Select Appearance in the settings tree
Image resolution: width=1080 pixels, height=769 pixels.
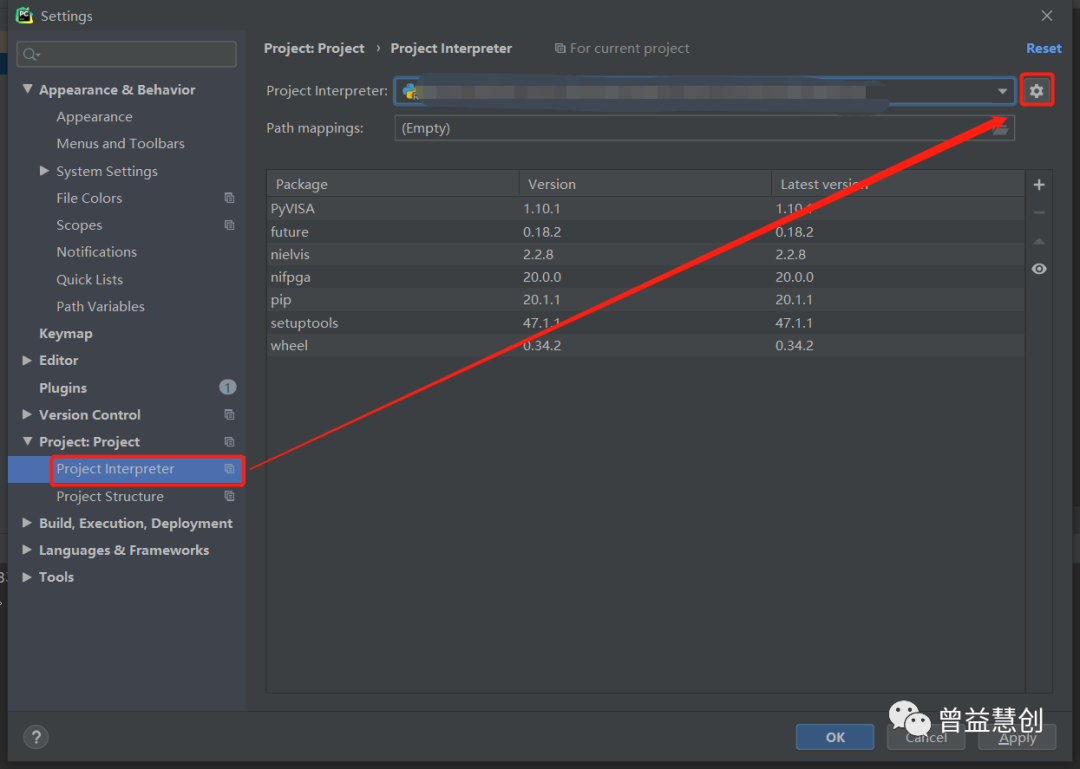pos(94,116)
